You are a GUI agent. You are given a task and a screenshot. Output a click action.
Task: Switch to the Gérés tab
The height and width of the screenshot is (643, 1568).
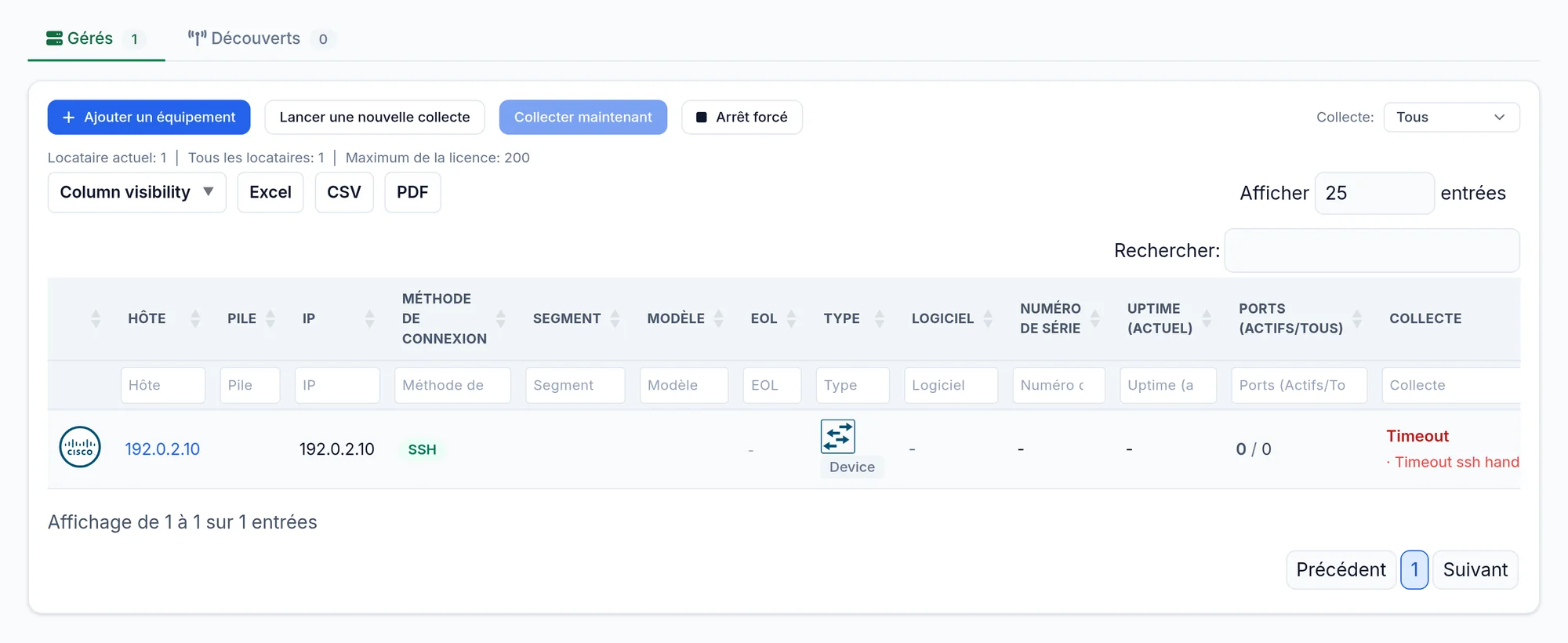click(96, 38)
